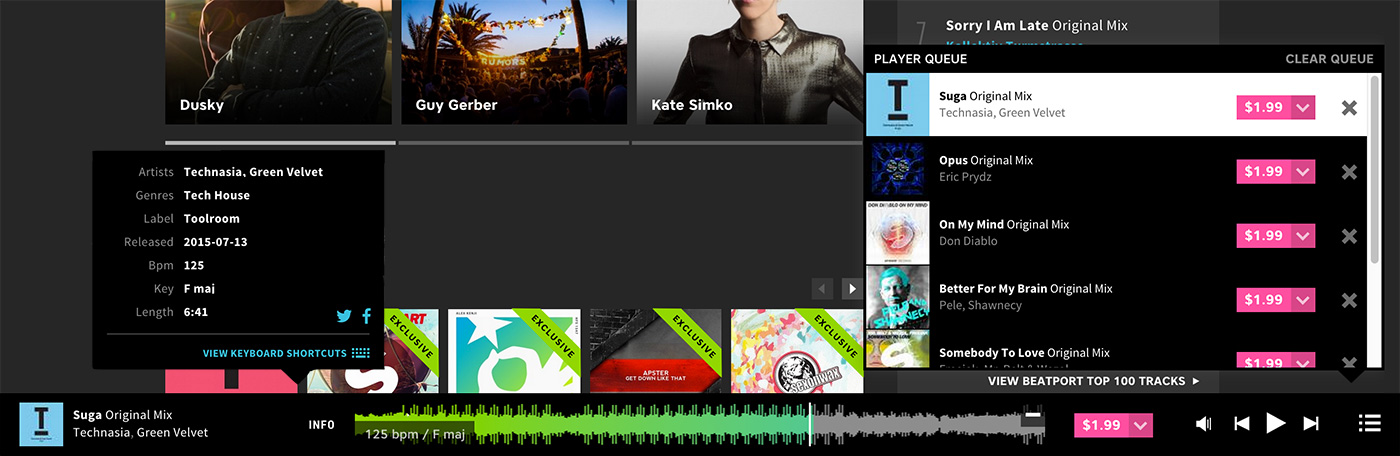Open Technasia, Green Velvet artists in info panel
Screen dimensions: 1400x456
(253, 172)
